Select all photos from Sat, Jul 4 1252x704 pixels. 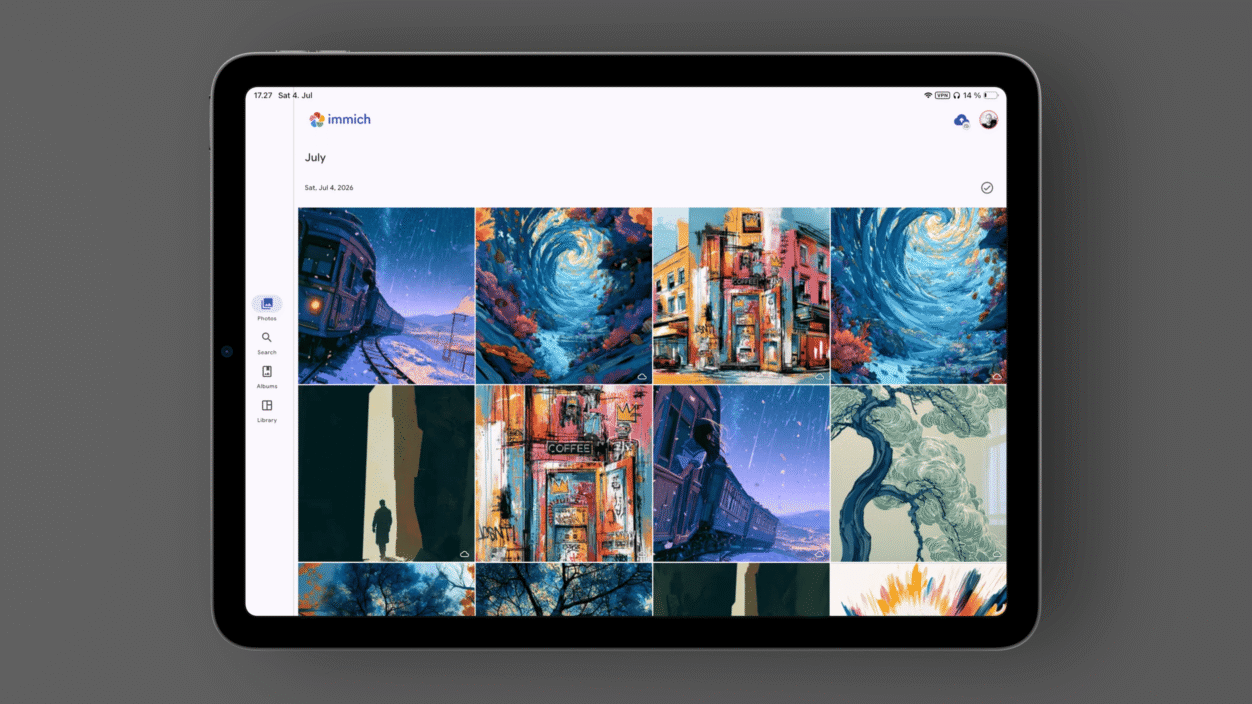tap(987, 188)
